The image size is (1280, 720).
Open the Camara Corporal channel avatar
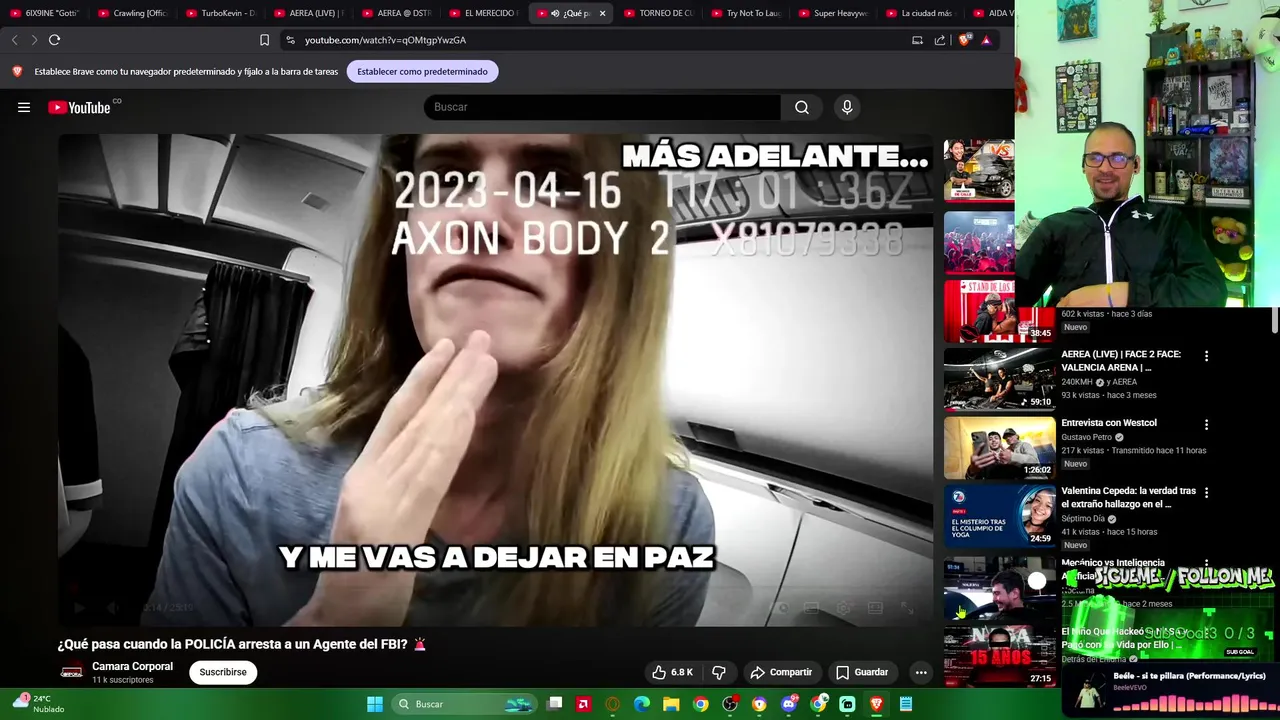coord(71,672)
